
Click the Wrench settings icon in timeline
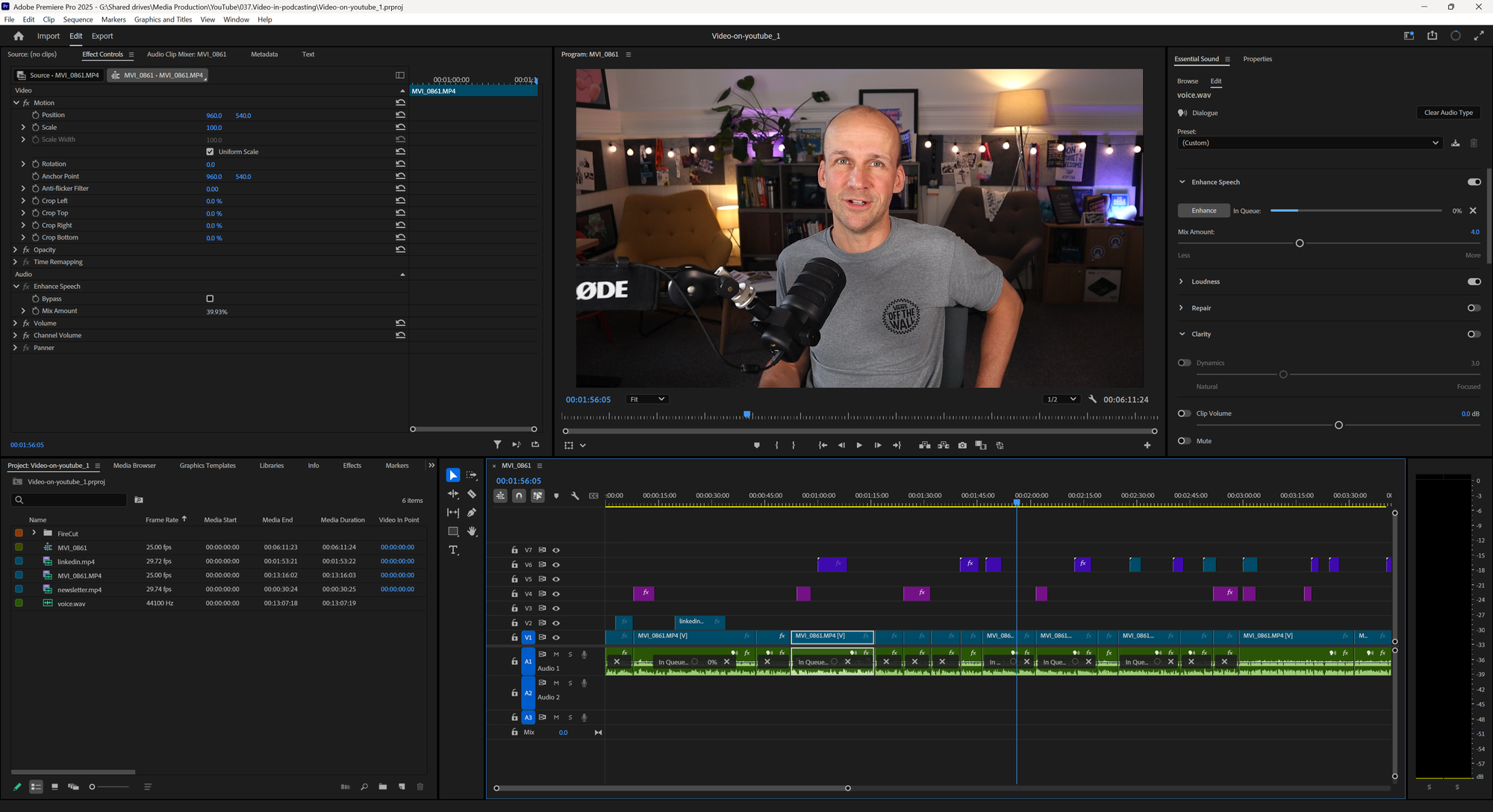[x=573, y=495]
